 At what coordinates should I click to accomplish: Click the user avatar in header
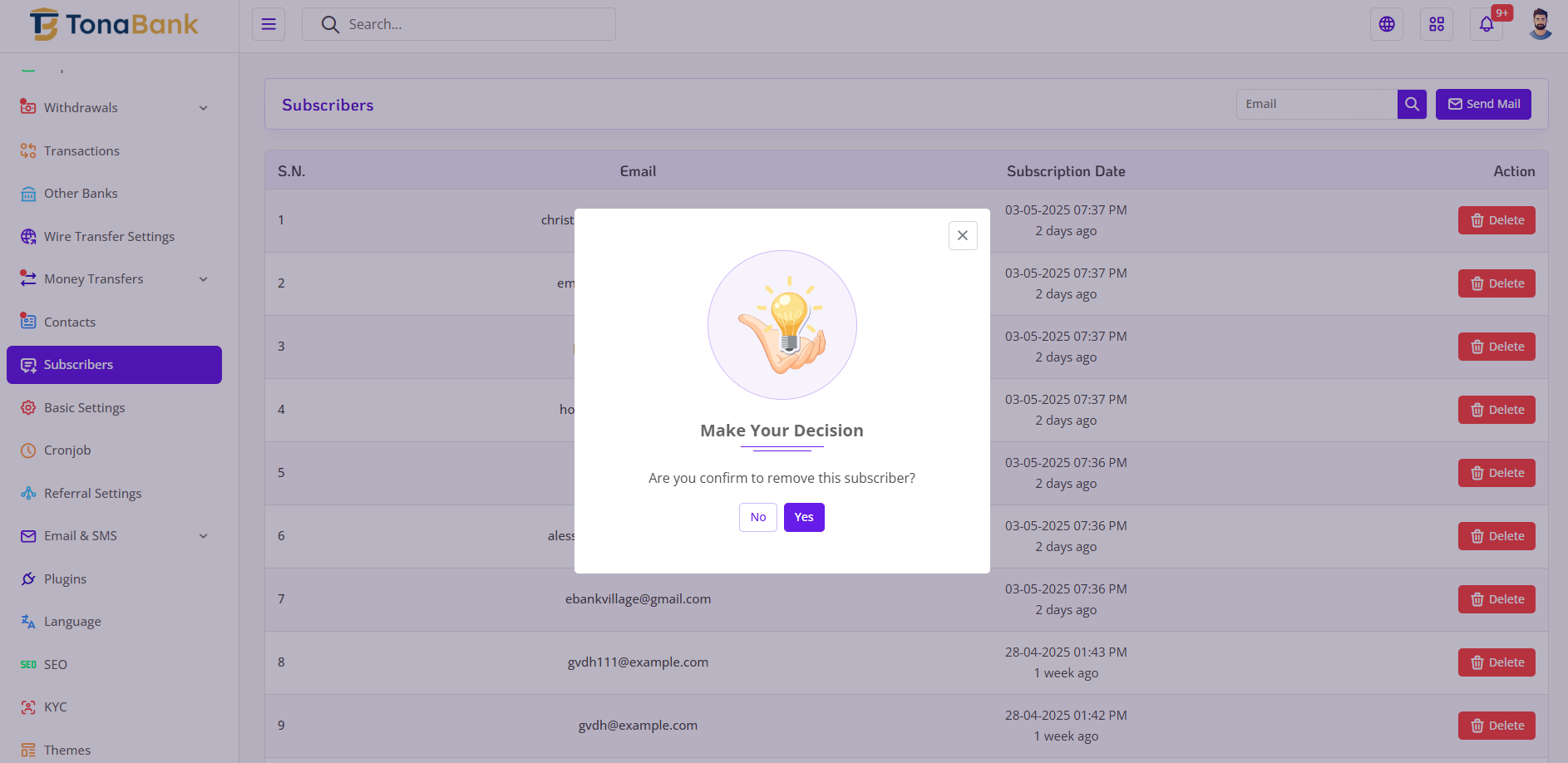pyautogui.click(x=1540, y=24)
